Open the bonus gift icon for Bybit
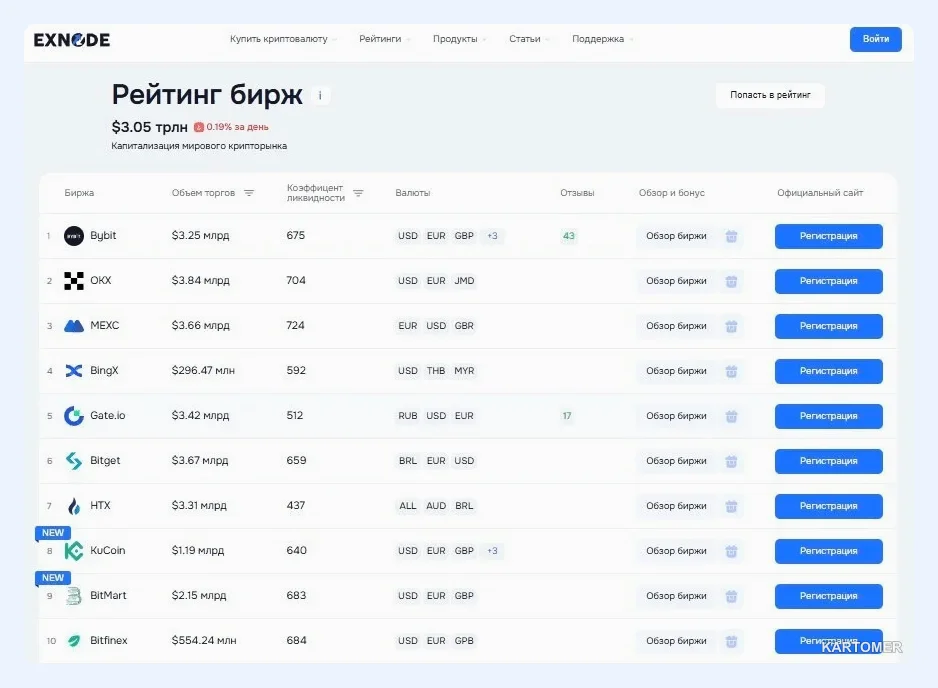The width and height of the screenshot is (938, 688). (x=731, y=236)
